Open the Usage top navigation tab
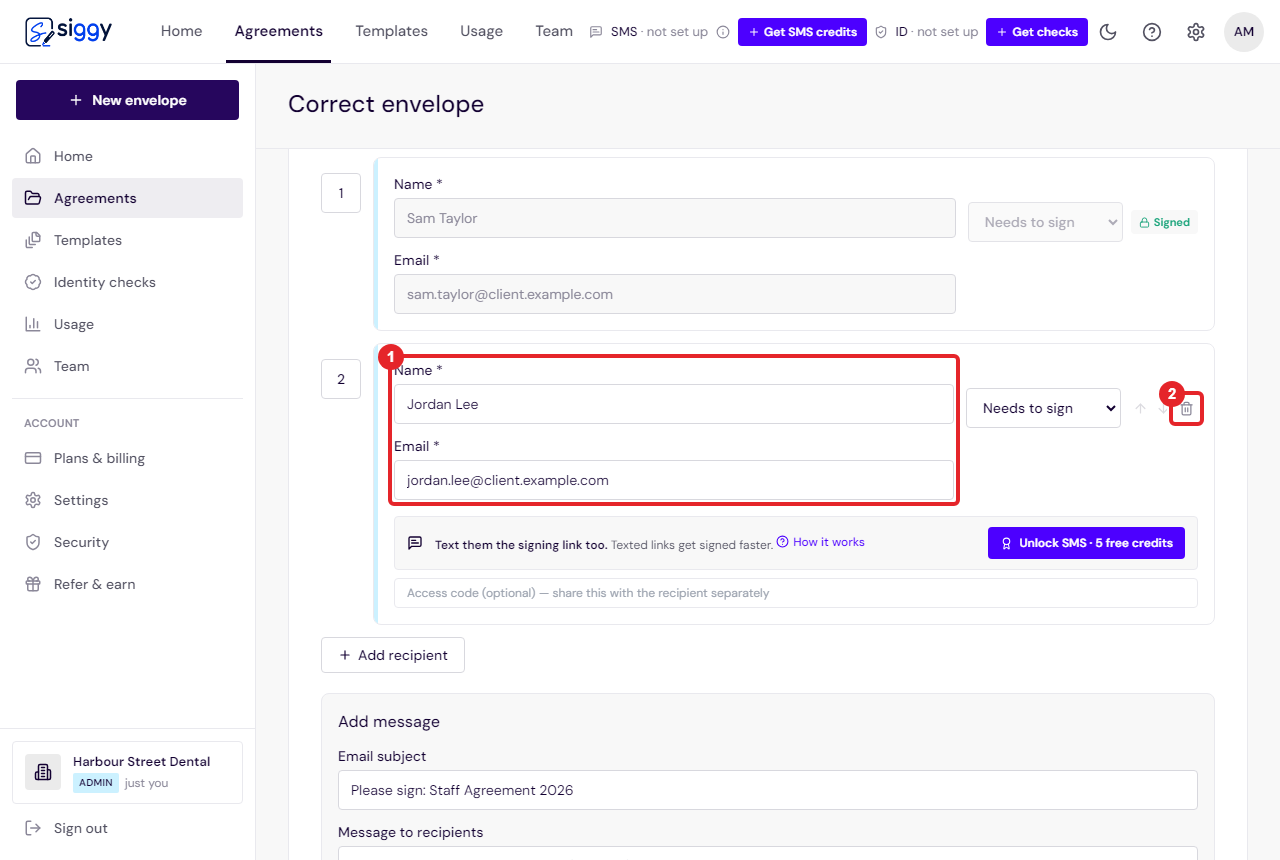The height and width of the screenshot is (860, 1280). pos(481,31)
